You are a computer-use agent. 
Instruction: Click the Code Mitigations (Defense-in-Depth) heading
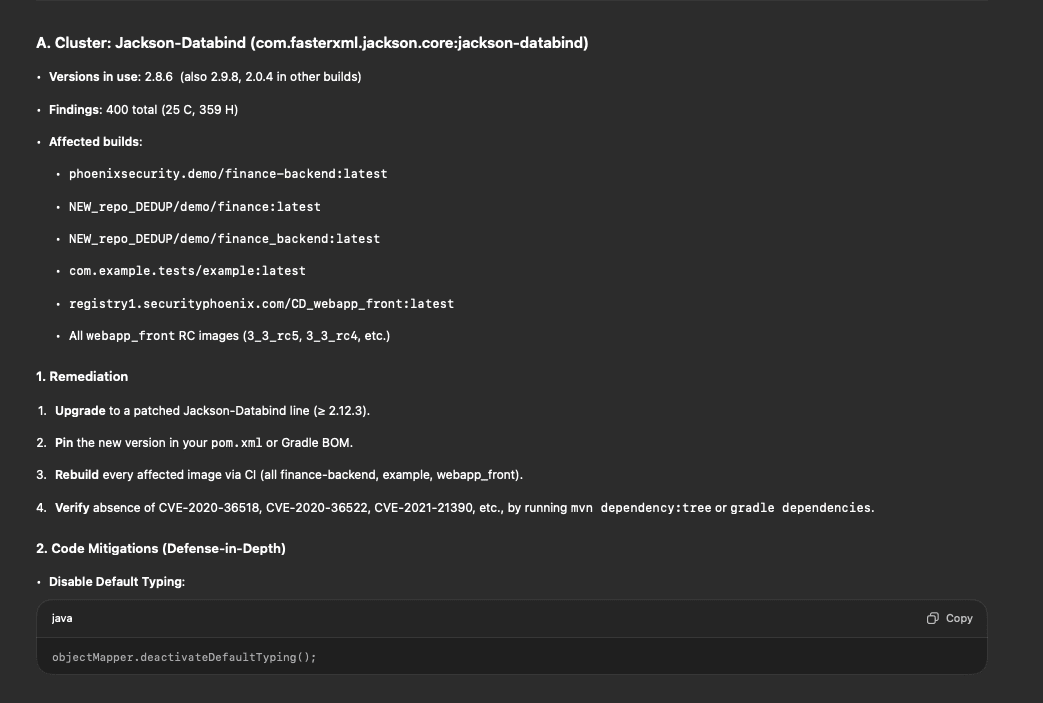tap(160, 549)
